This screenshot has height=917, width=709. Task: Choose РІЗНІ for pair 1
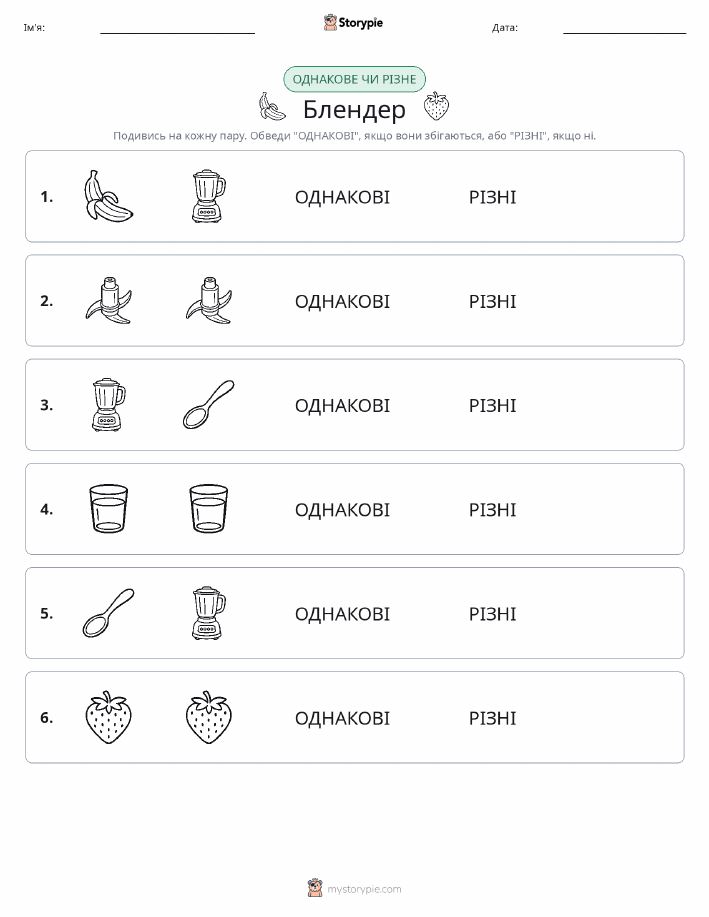493,197
